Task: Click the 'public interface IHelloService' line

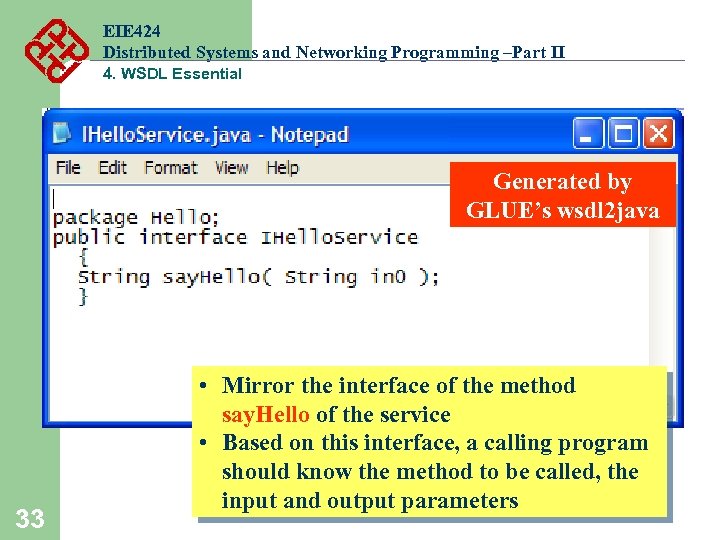Action: (x=236, y=238)
